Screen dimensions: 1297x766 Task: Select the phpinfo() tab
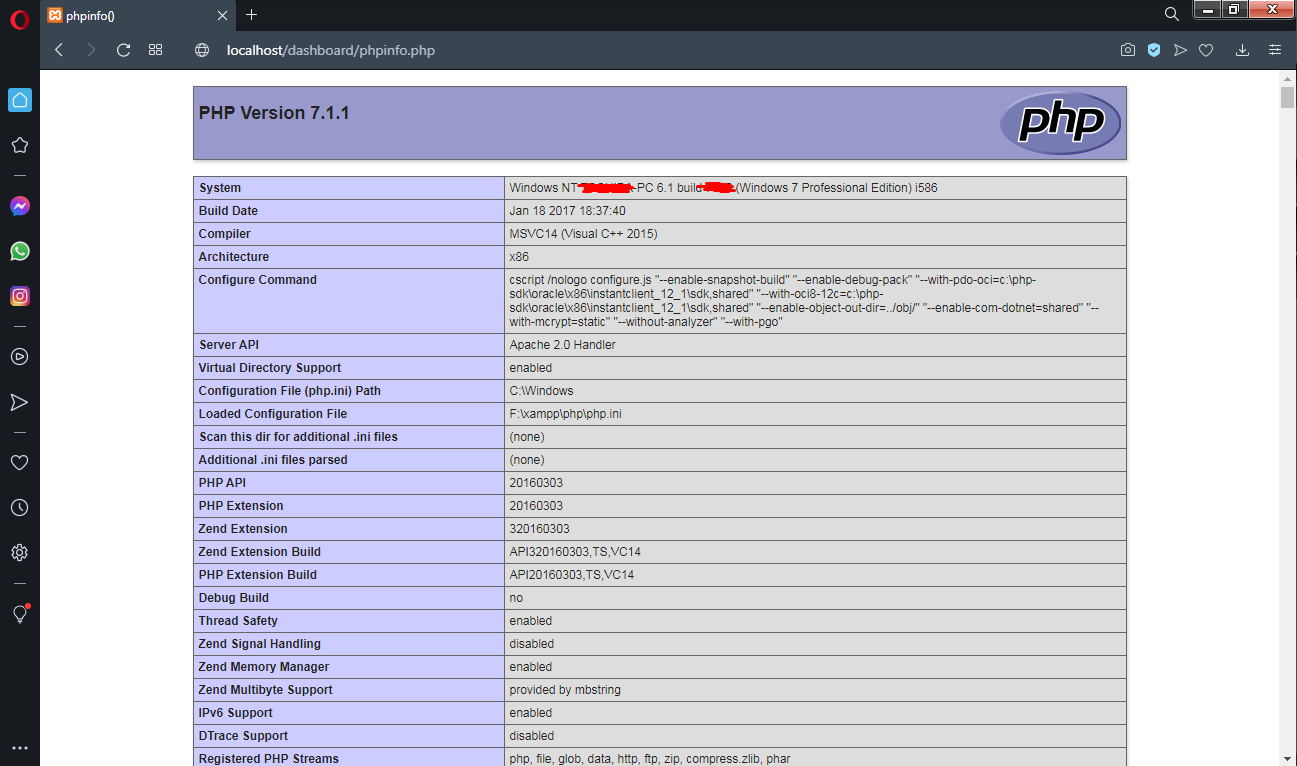click(x=138, y=15)
